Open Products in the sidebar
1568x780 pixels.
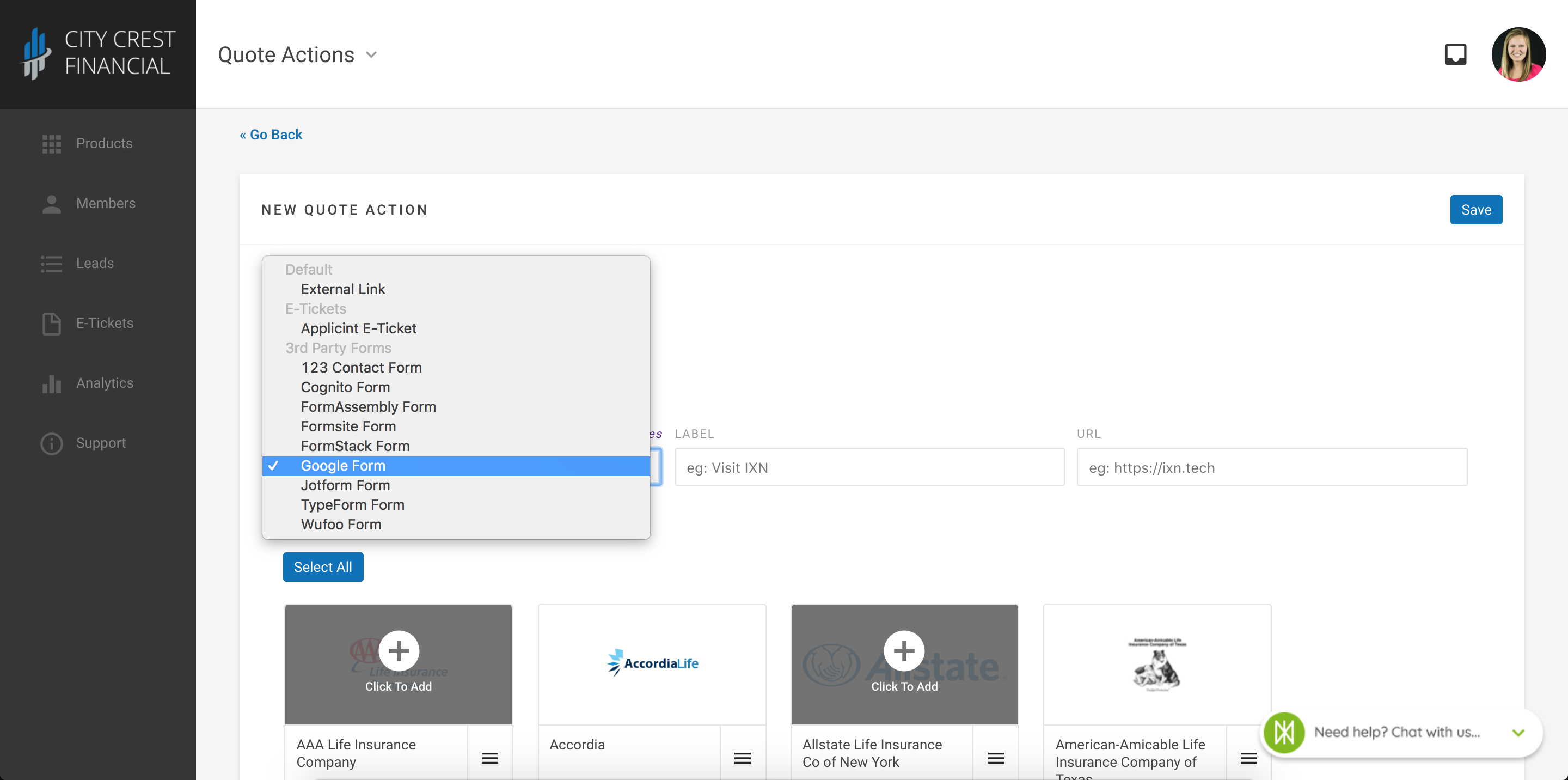(104, 144)
